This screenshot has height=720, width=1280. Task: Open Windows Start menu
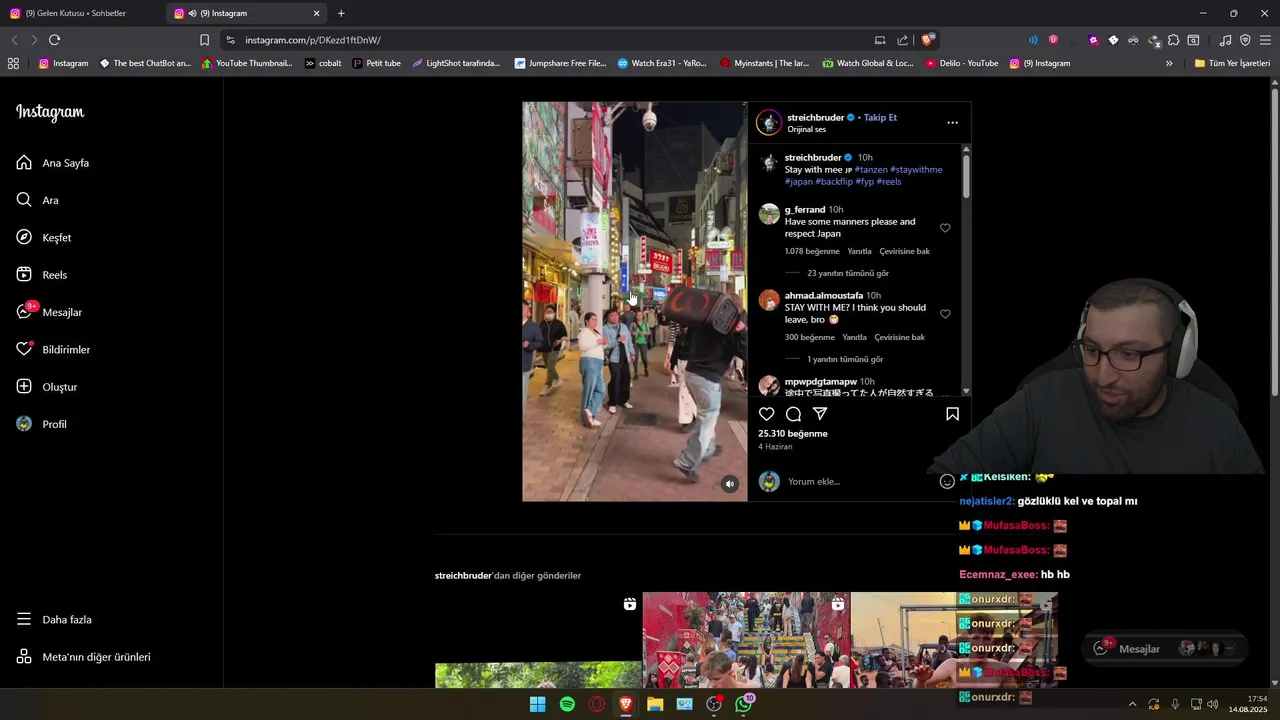tap(537, 704)
